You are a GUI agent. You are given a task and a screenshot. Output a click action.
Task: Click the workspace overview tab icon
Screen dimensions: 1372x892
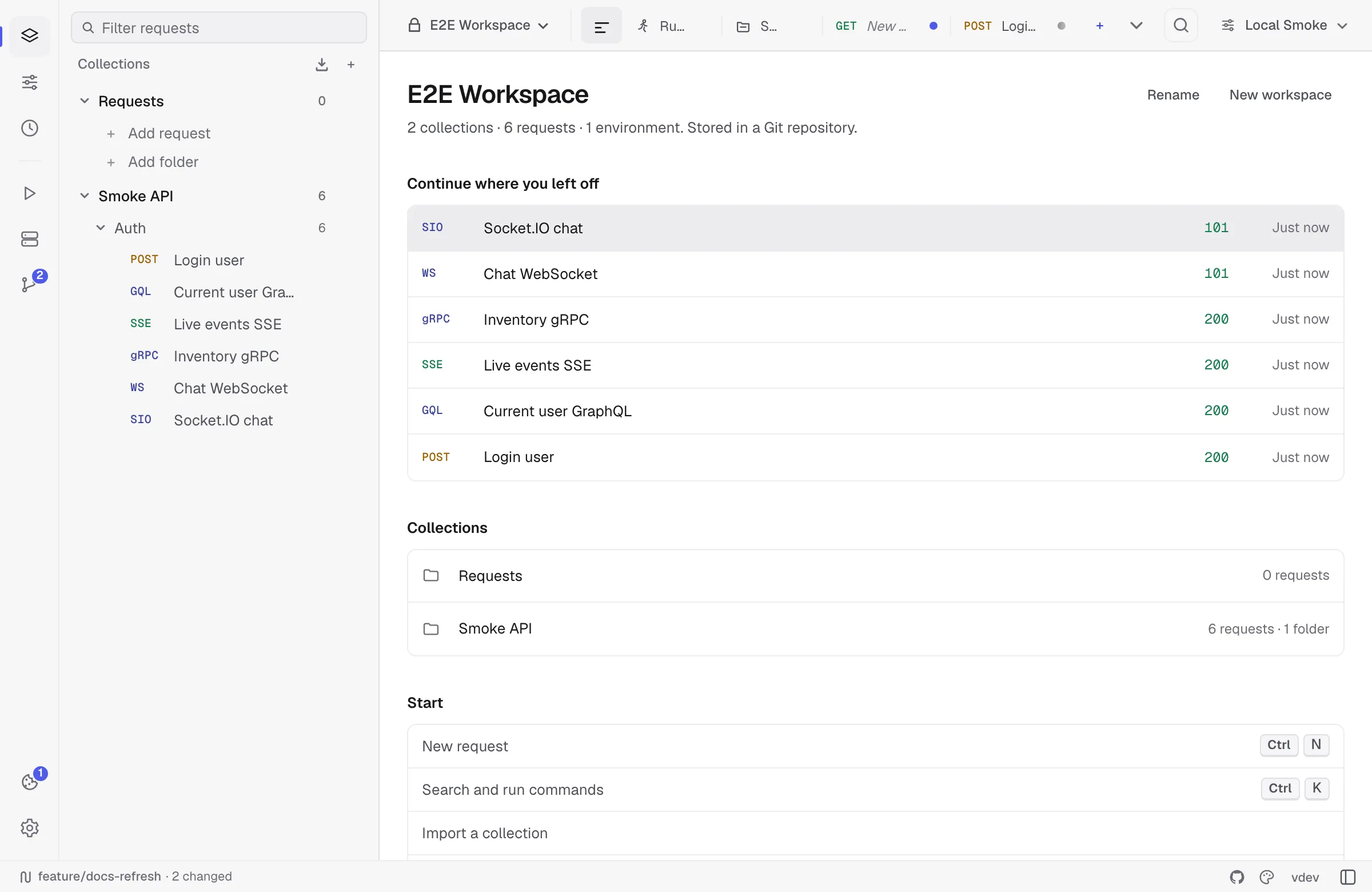coord(601,25)
